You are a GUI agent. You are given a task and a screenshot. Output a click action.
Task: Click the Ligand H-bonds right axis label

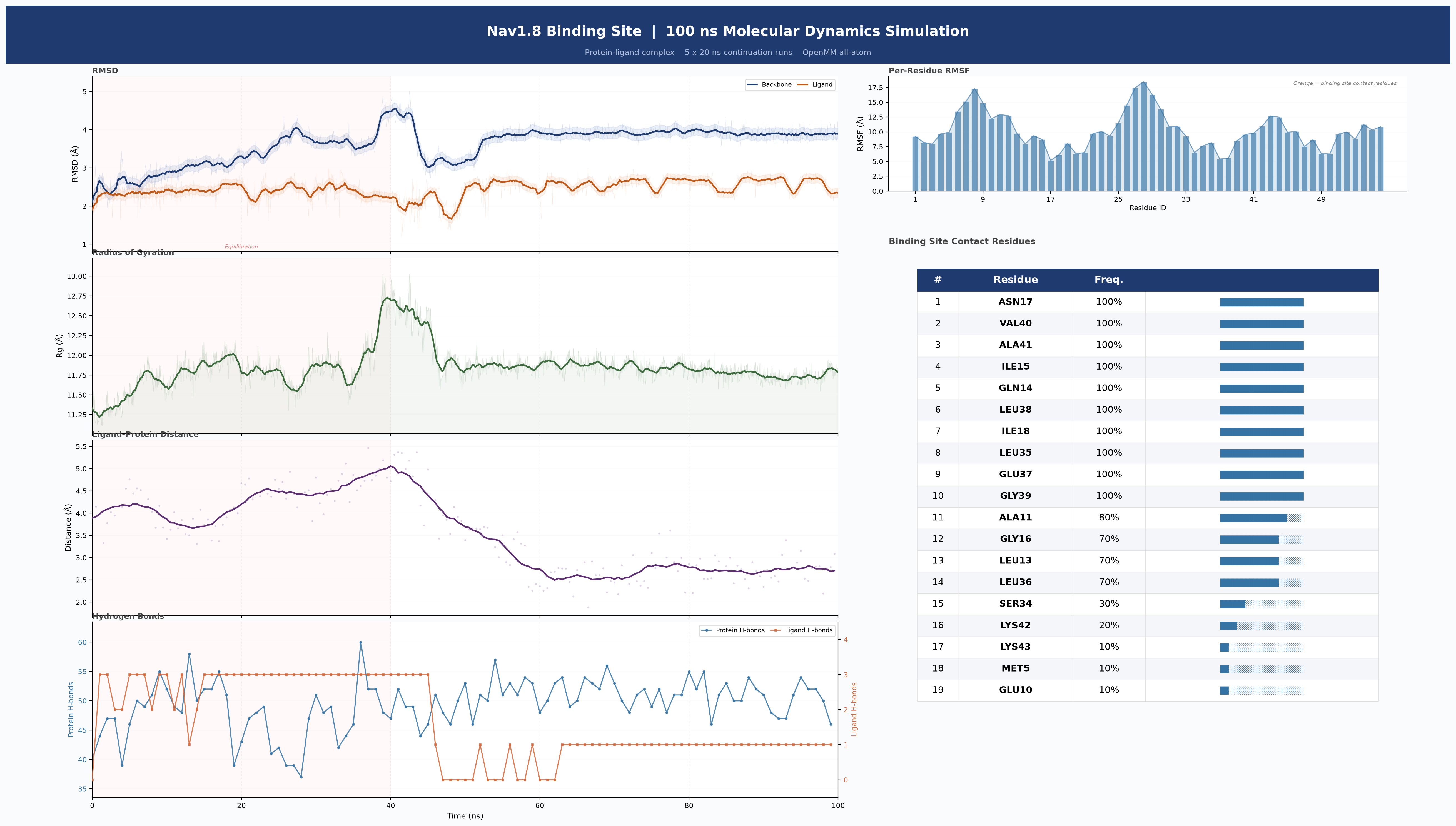click(854, 709)
